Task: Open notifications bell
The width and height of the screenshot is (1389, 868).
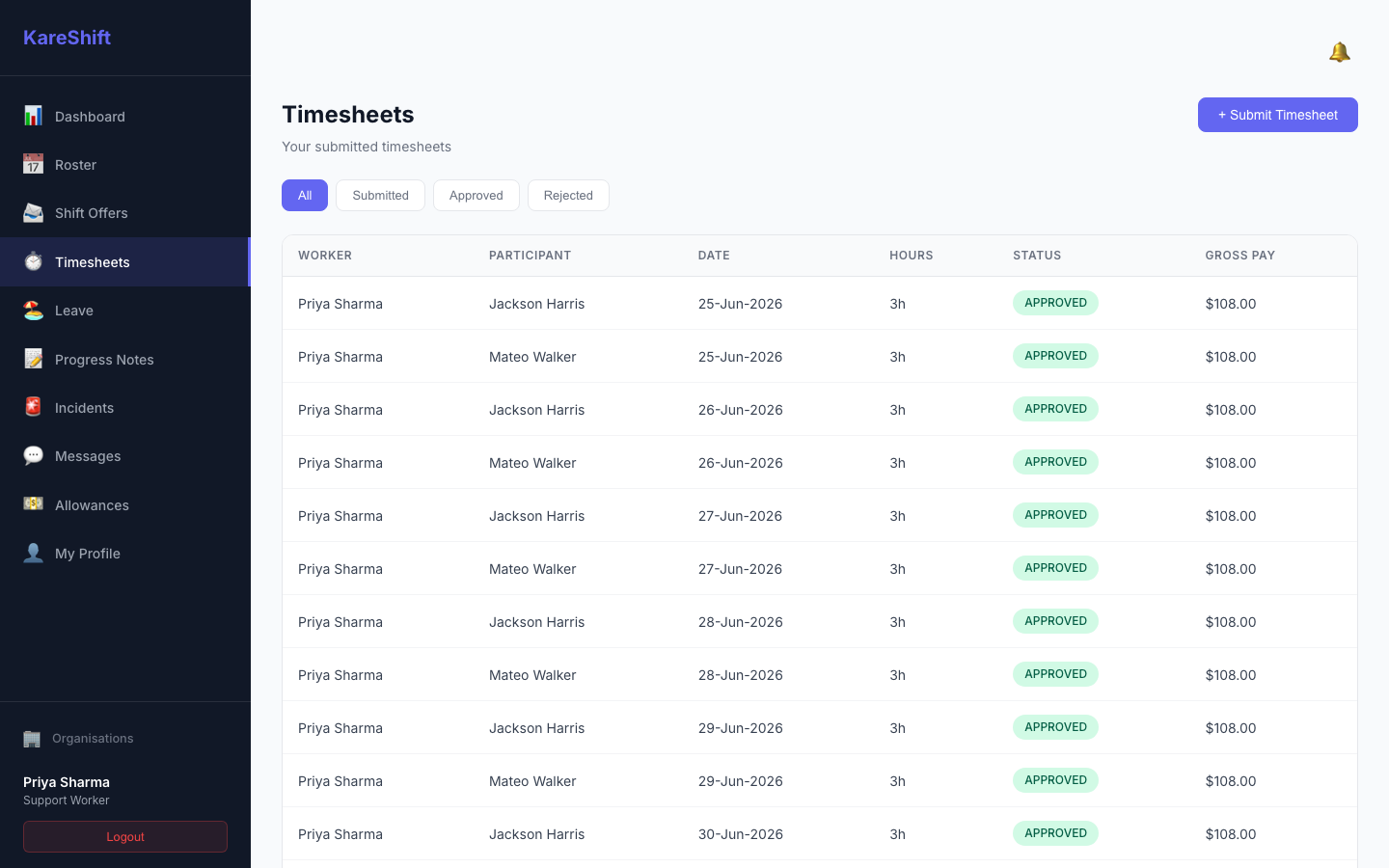Action: [x=1339, y=52]
